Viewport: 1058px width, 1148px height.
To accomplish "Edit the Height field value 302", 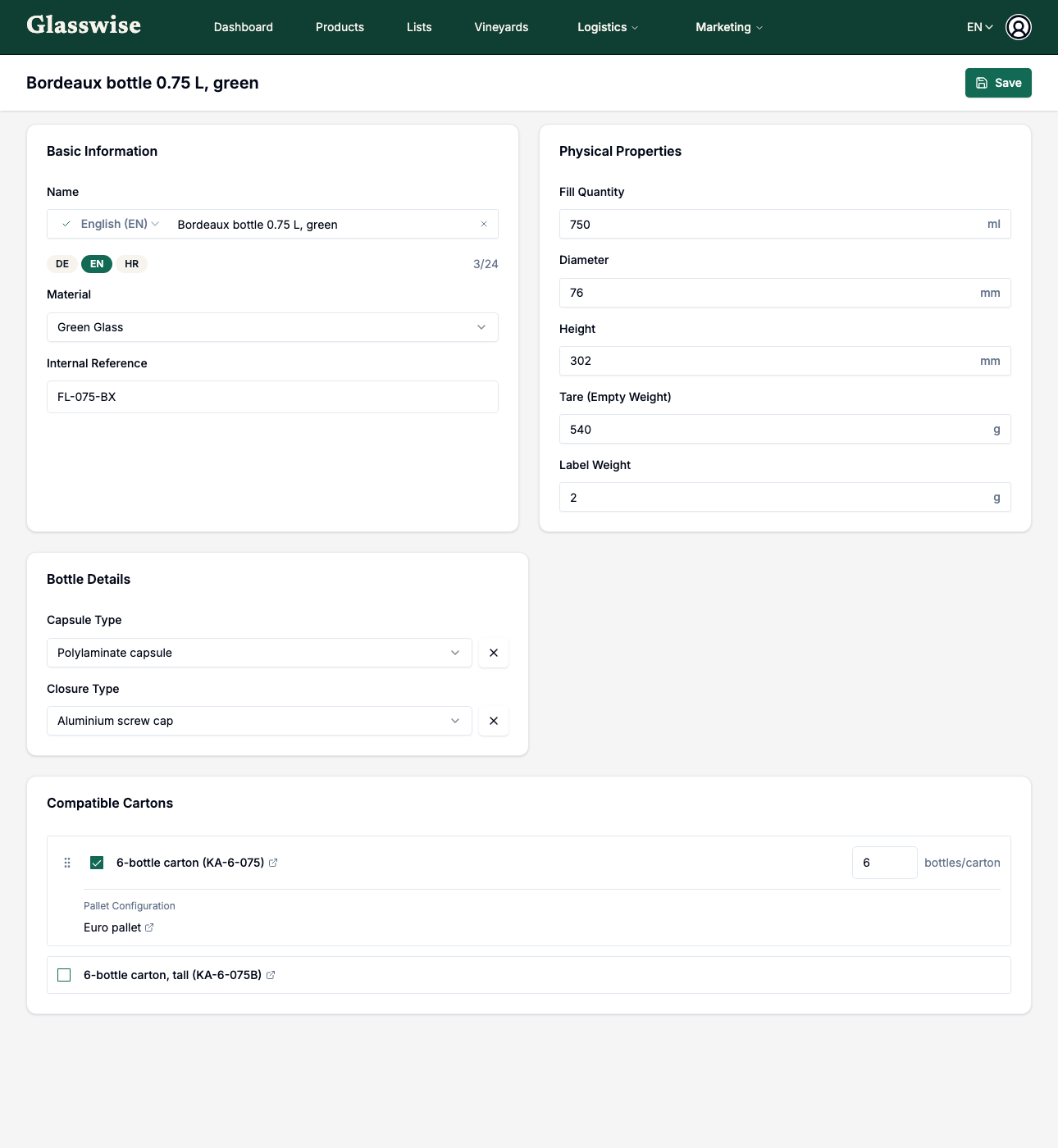I will tap(785, 361).
